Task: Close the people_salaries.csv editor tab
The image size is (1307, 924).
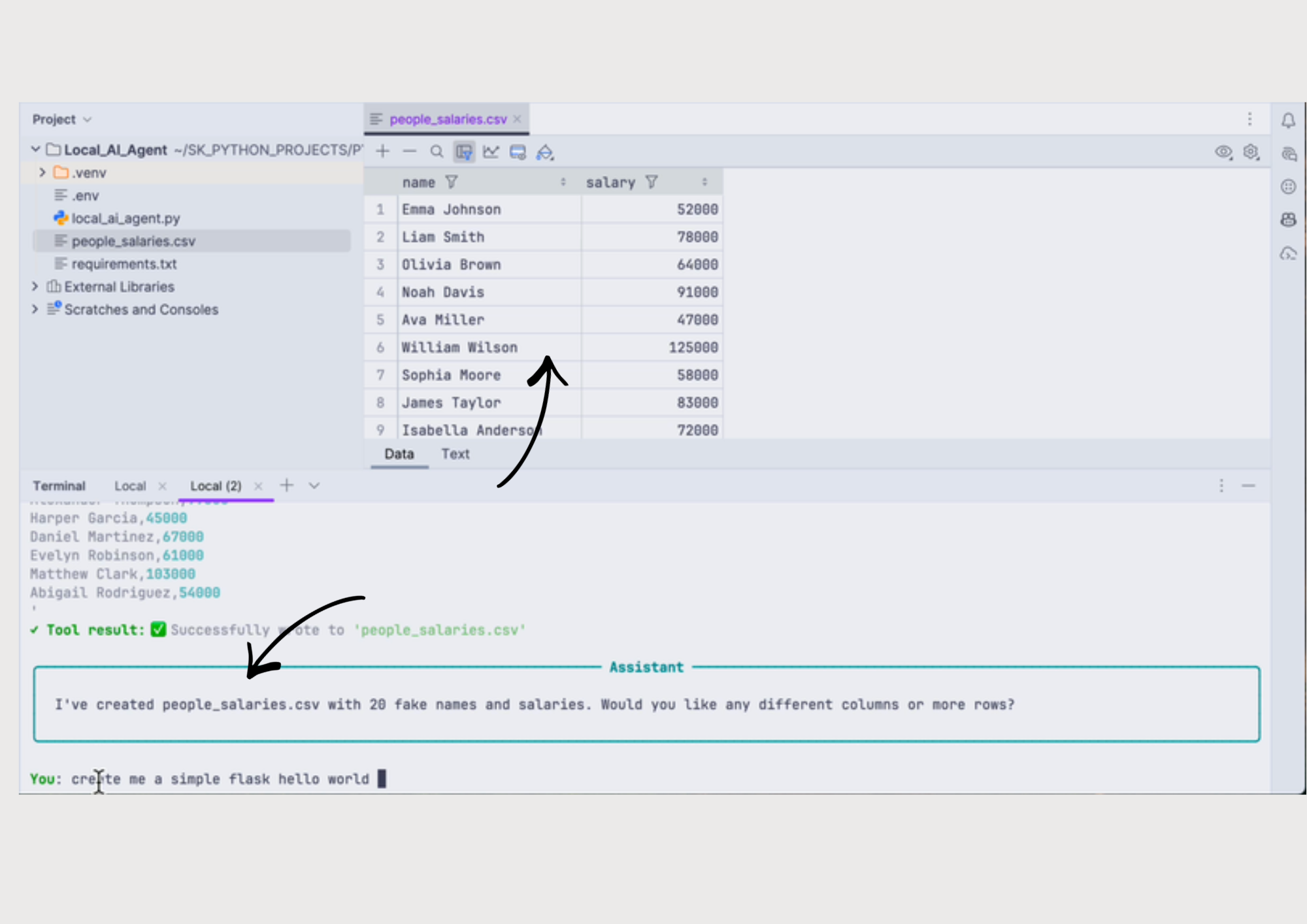Action: point(517,119)
